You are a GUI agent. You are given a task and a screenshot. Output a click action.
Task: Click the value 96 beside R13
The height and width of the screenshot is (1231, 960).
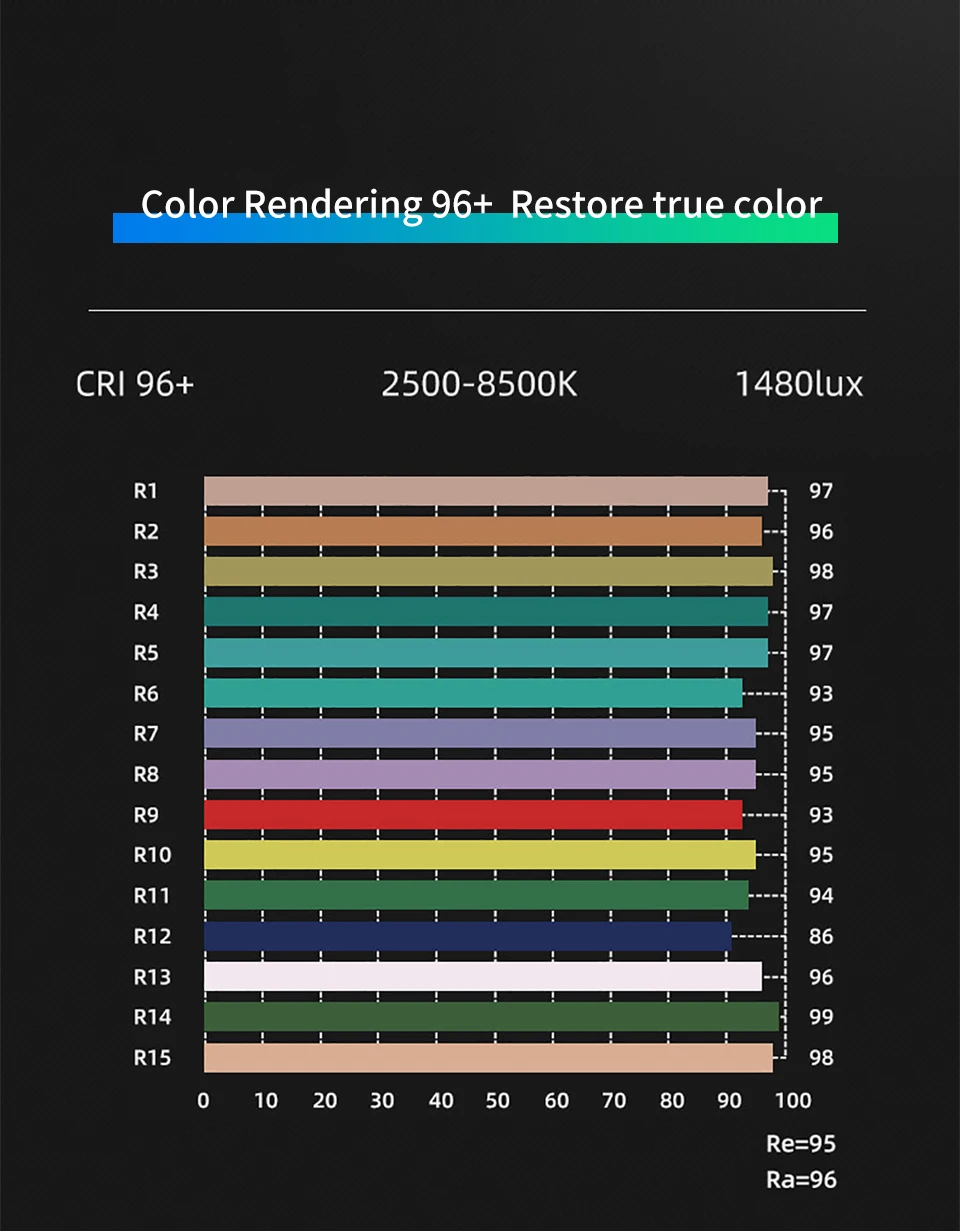(x=821, y=977)
